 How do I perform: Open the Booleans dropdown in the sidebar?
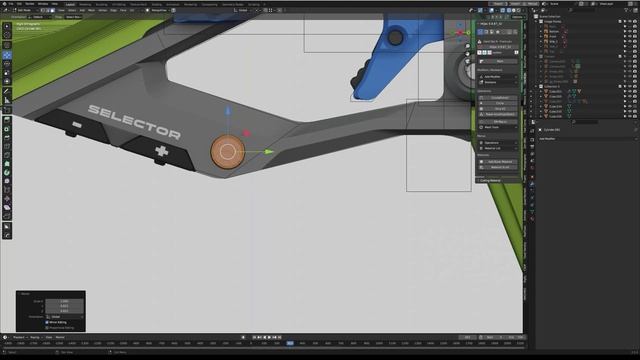(x=498, y=82)
